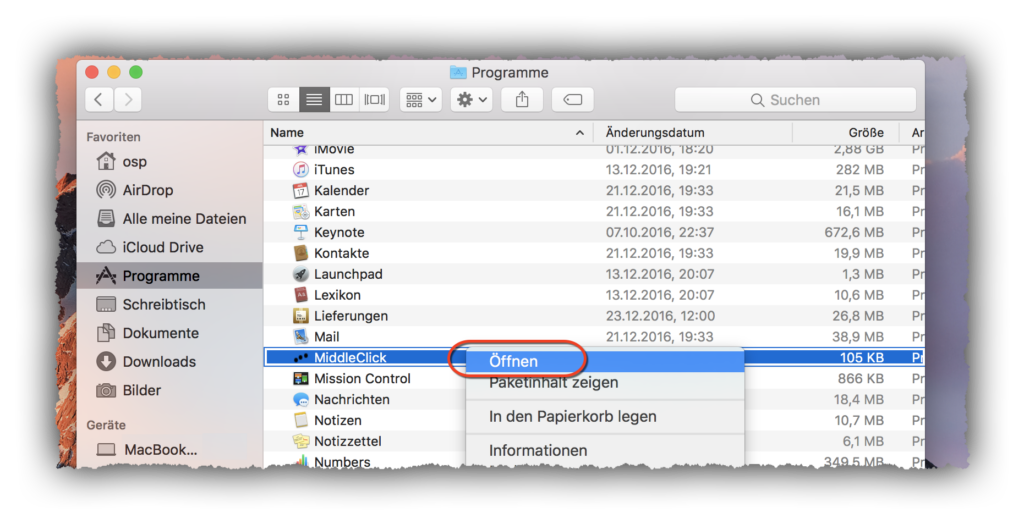
Task: Select the Nachrichten file name
Action: click(x=351, y=400)
